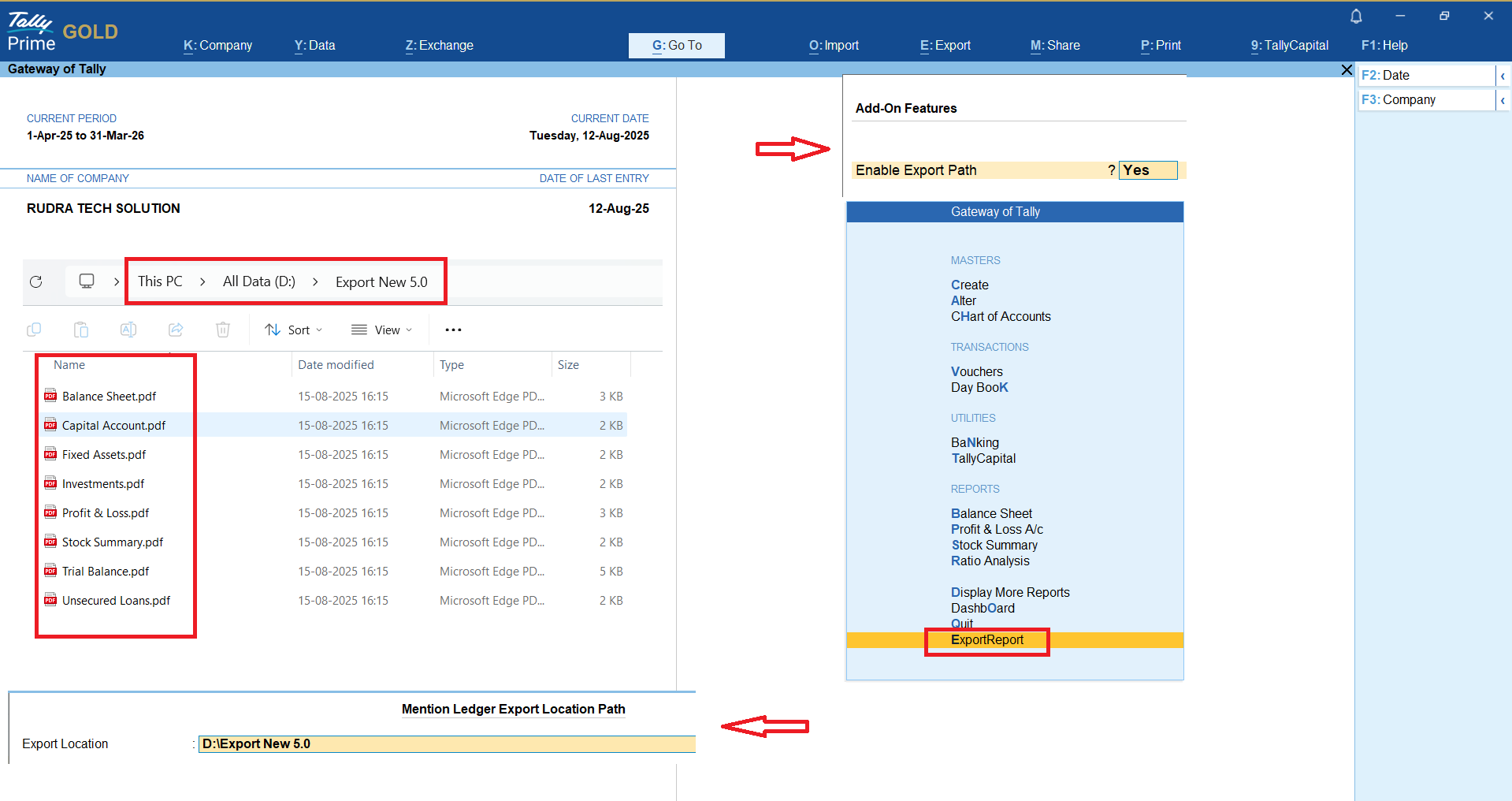Select the Trial Balance.pdf file
Viewport: 1512px width, 801px height.
click(x=106, y=572)
